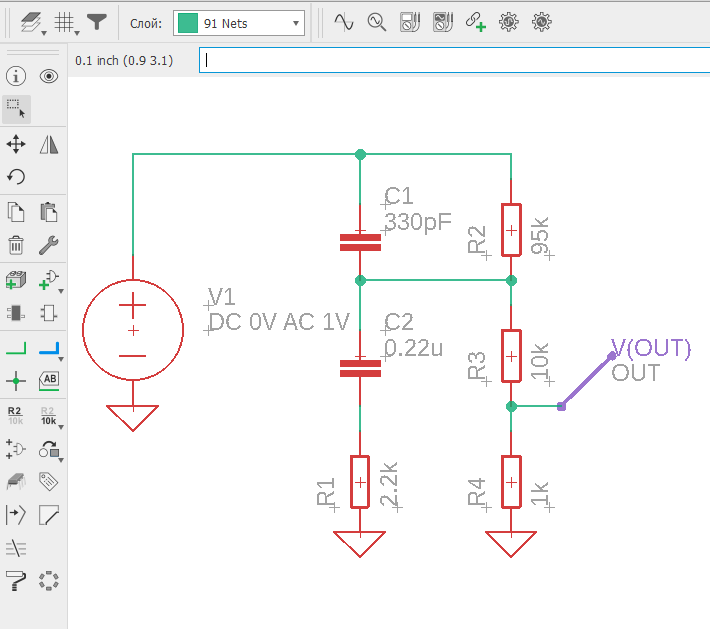Expand the grid settings dropdown arrow
Image resolution: width=710 pixels, height=629 pixels.
point(77,33)
